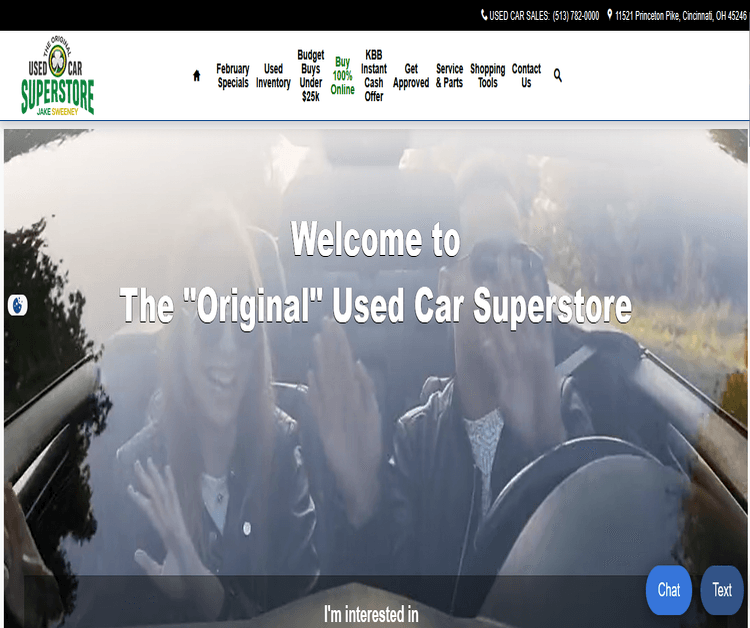750x628 pixels.
Task: Open the search magnifier icon
Action: (x=558, y=75)
